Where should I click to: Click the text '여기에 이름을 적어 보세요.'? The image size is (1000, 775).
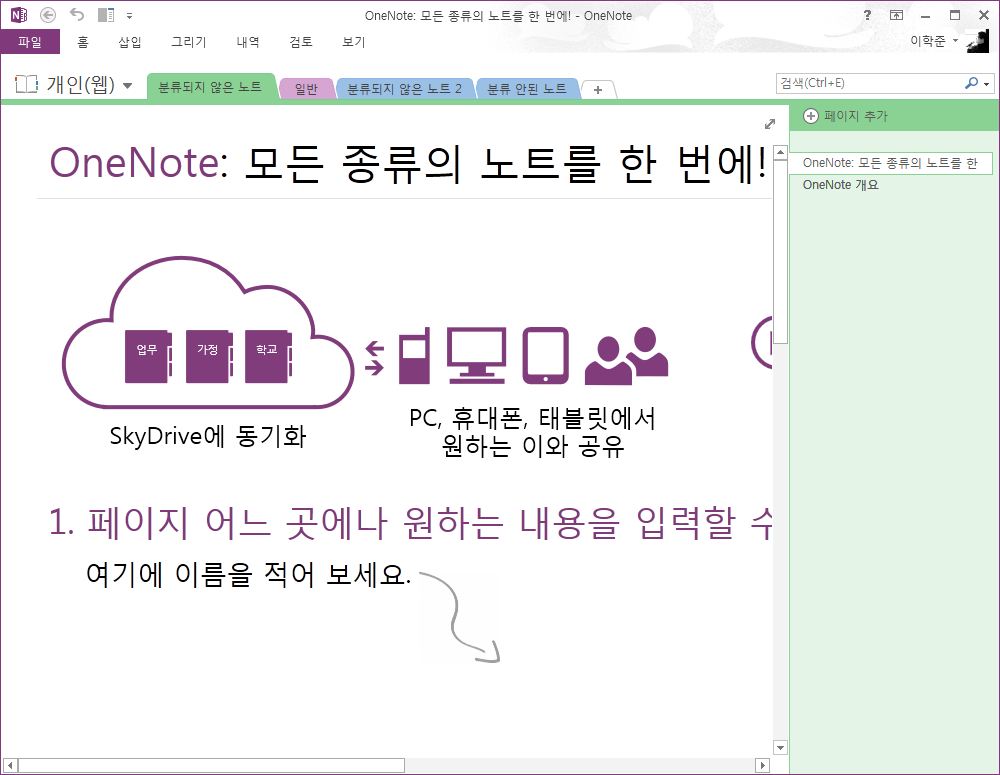(x=249, y=574)
